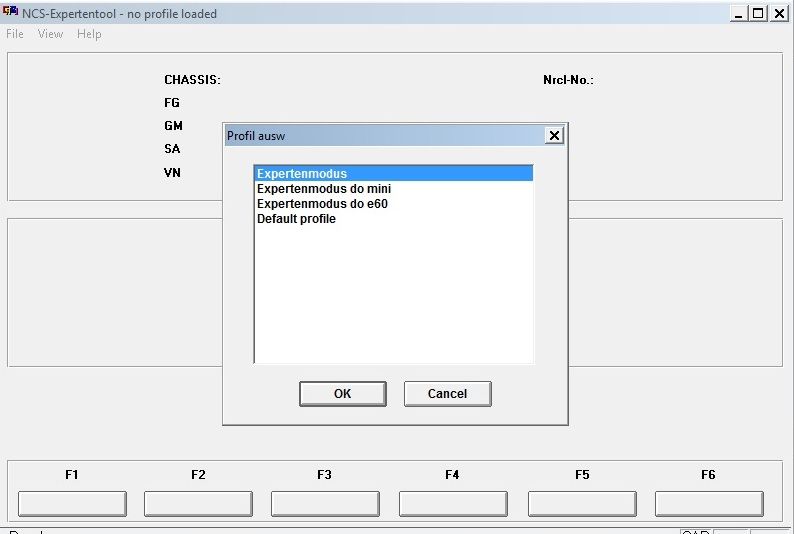Click the blank F2 function button

(198, 504)
